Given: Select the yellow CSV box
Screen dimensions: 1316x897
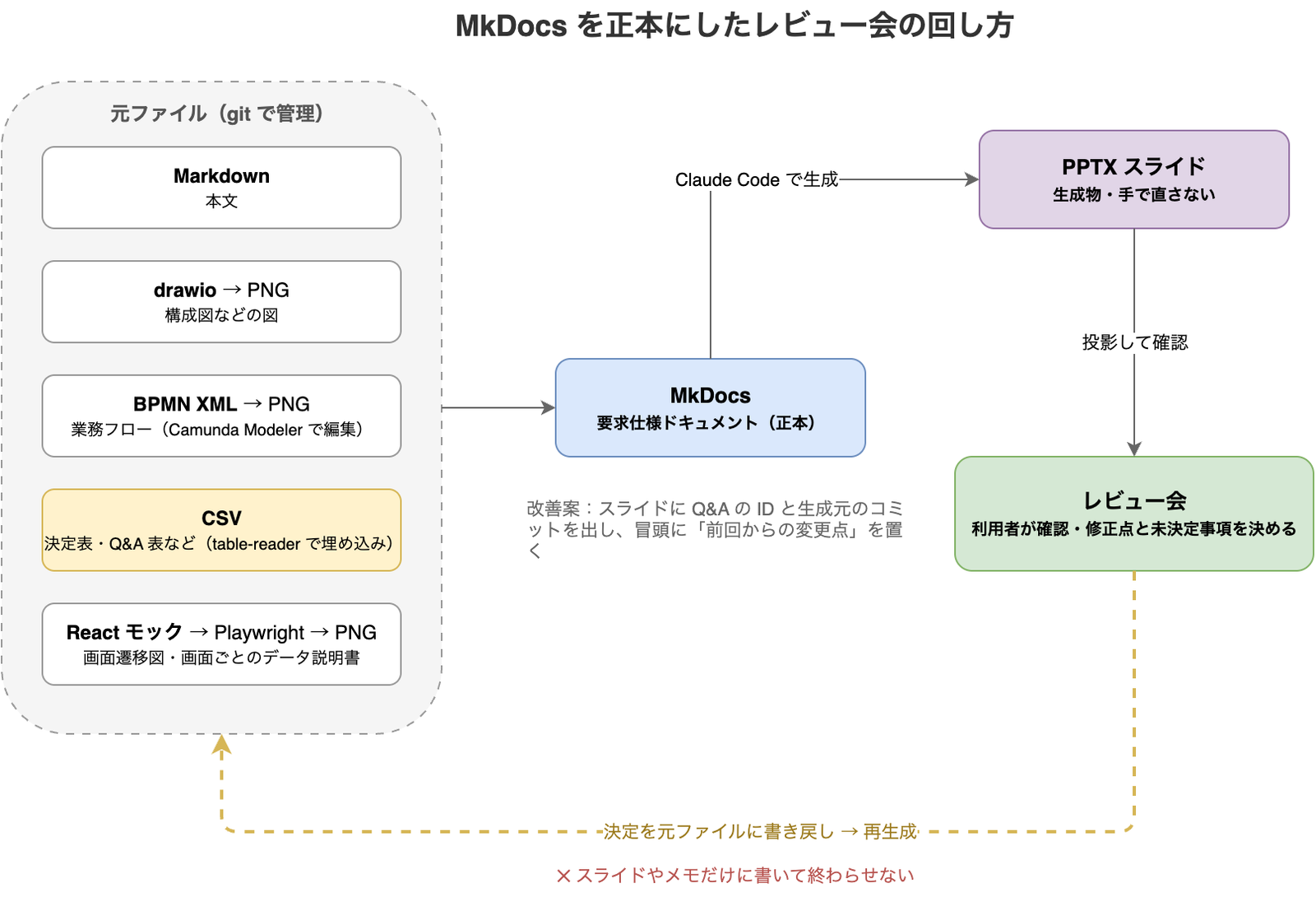Looking at the screenshot, I should point(221,530).
